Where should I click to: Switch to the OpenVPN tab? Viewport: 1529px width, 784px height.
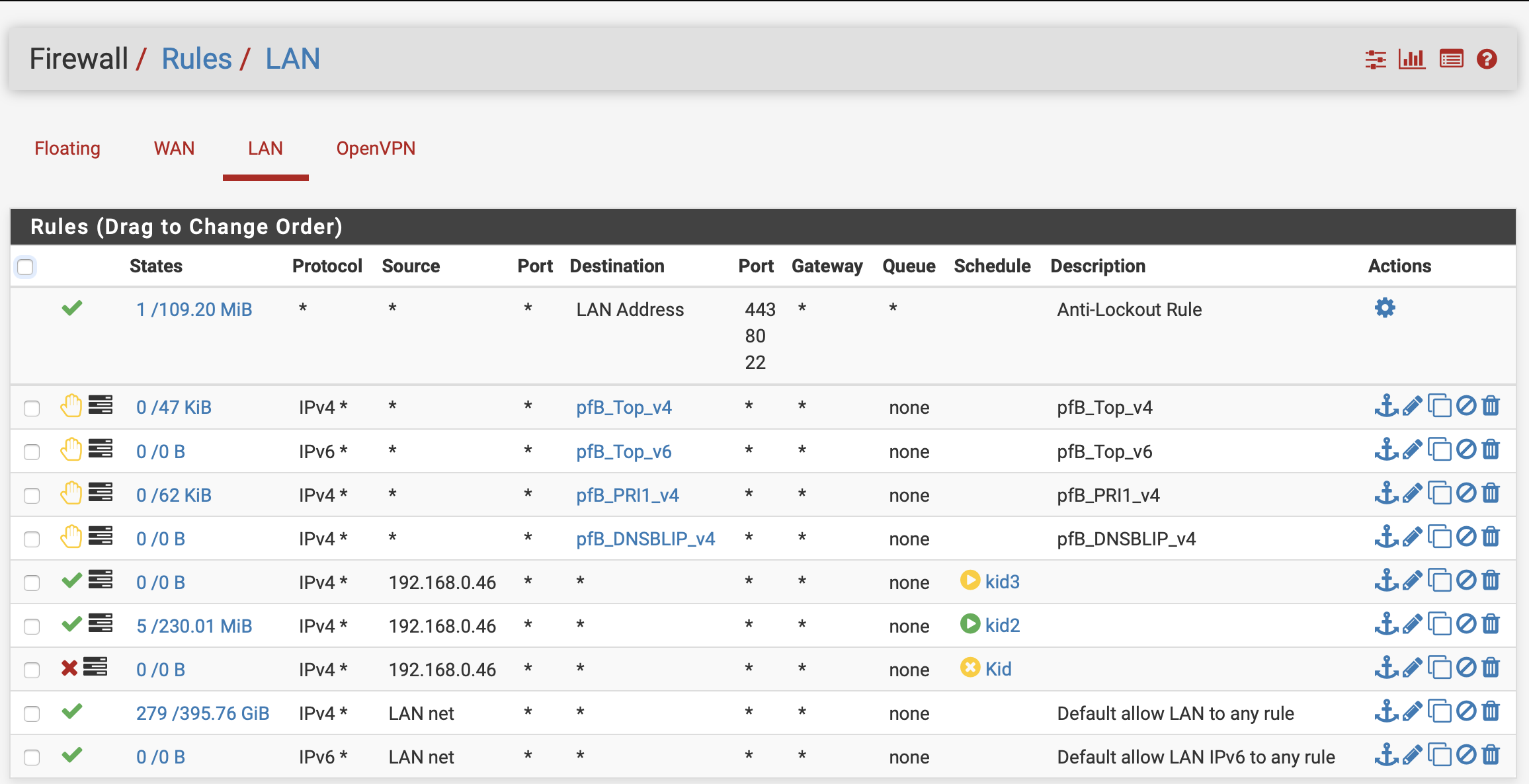click(x=376, y=148)
